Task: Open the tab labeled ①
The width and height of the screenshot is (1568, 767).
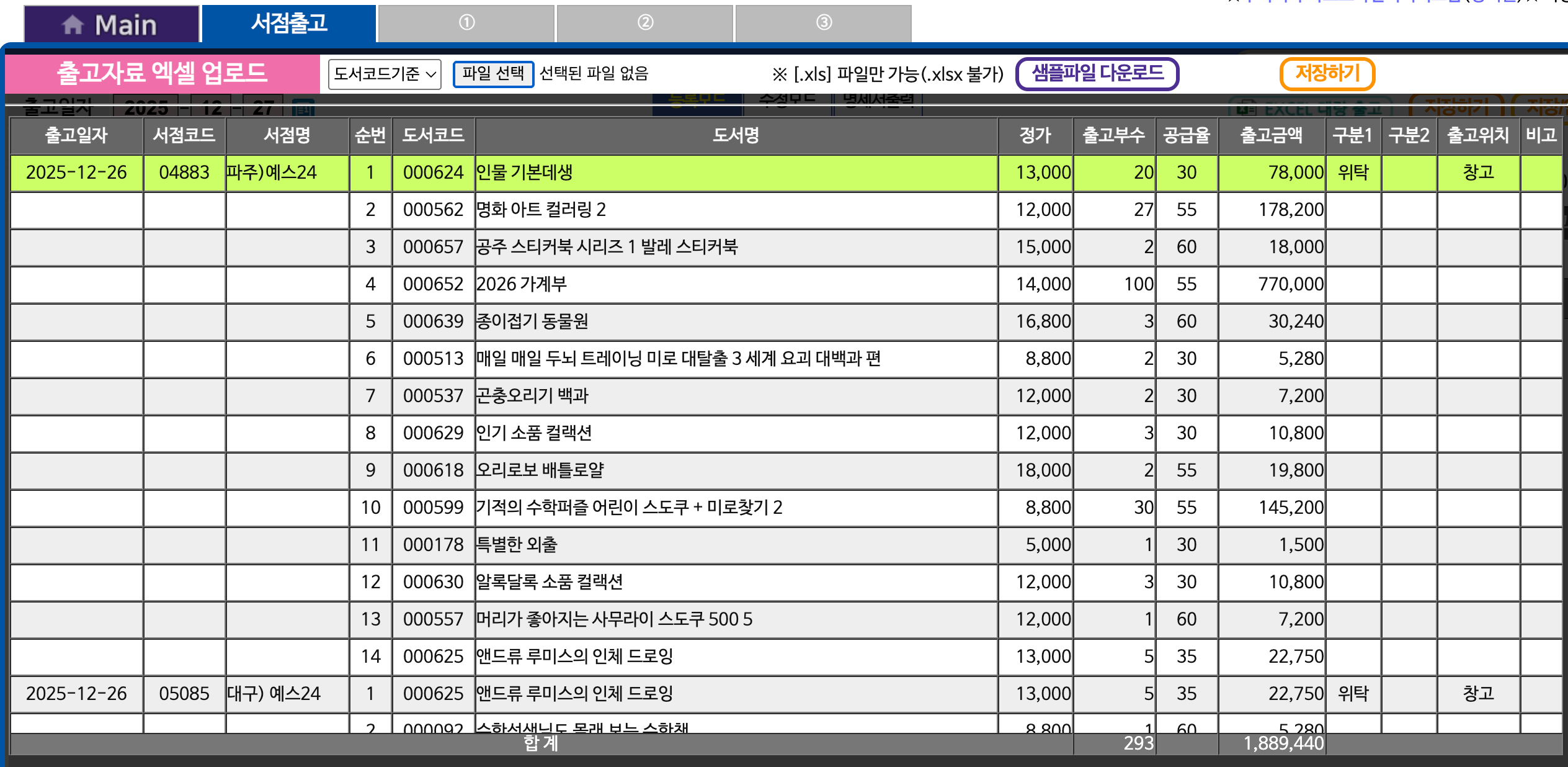Action: tap(466, 23)
